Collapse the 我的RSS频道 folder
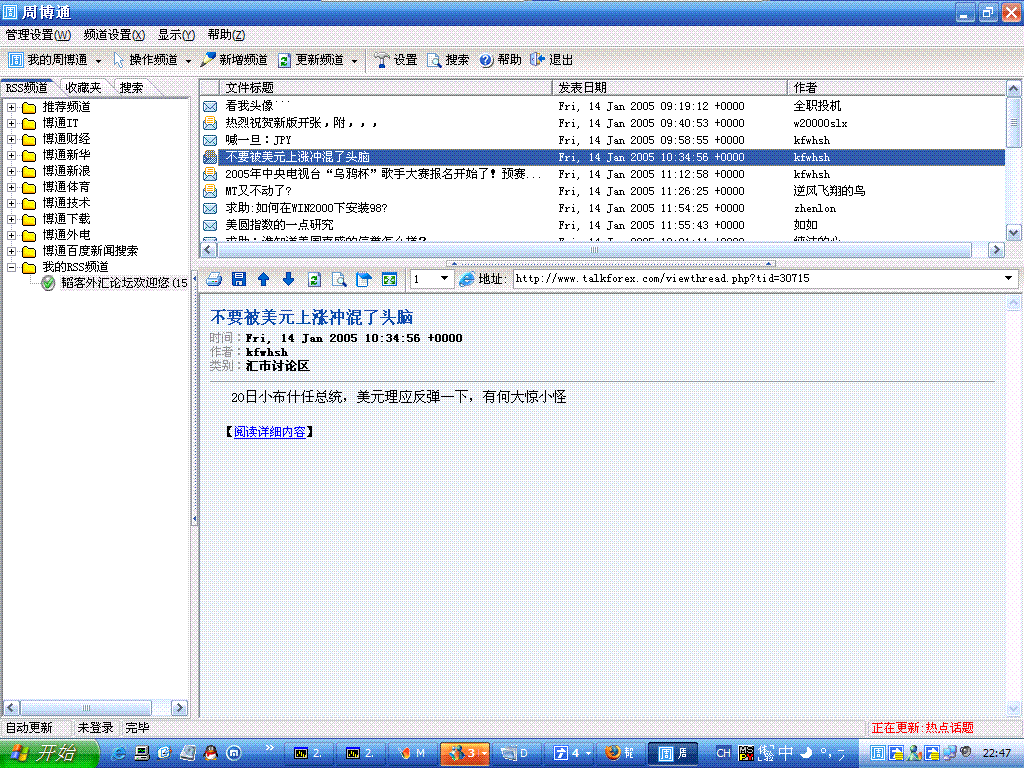The height and width of the screenshot is (768, 1024). click(x=11, y=267)
